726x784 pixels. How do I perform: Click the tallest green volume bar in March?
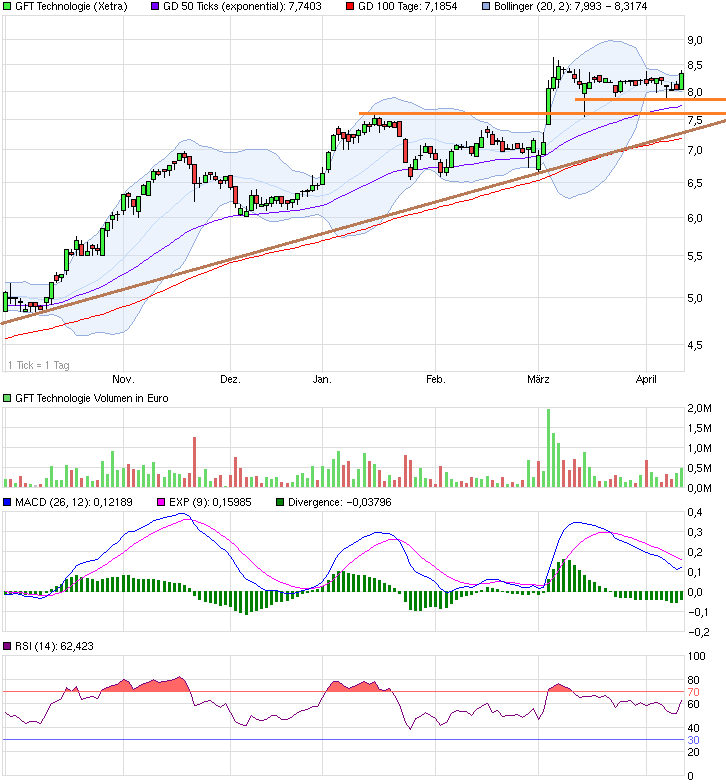tap(548, 448)
